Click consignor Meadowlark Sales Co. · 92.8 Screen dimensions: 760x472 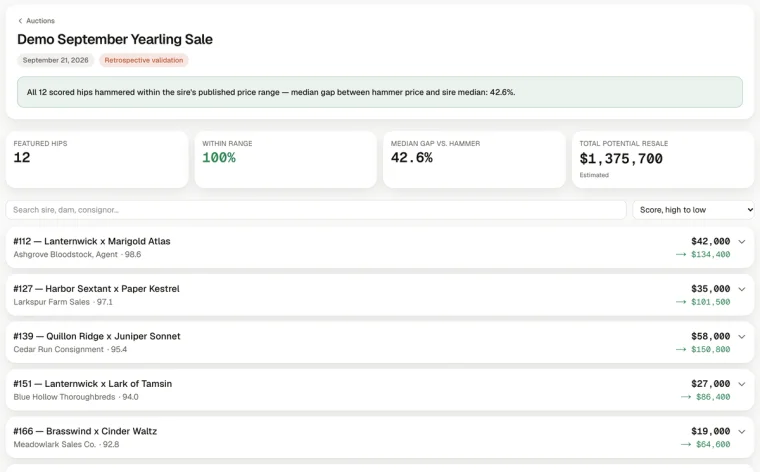click(66, 444)
